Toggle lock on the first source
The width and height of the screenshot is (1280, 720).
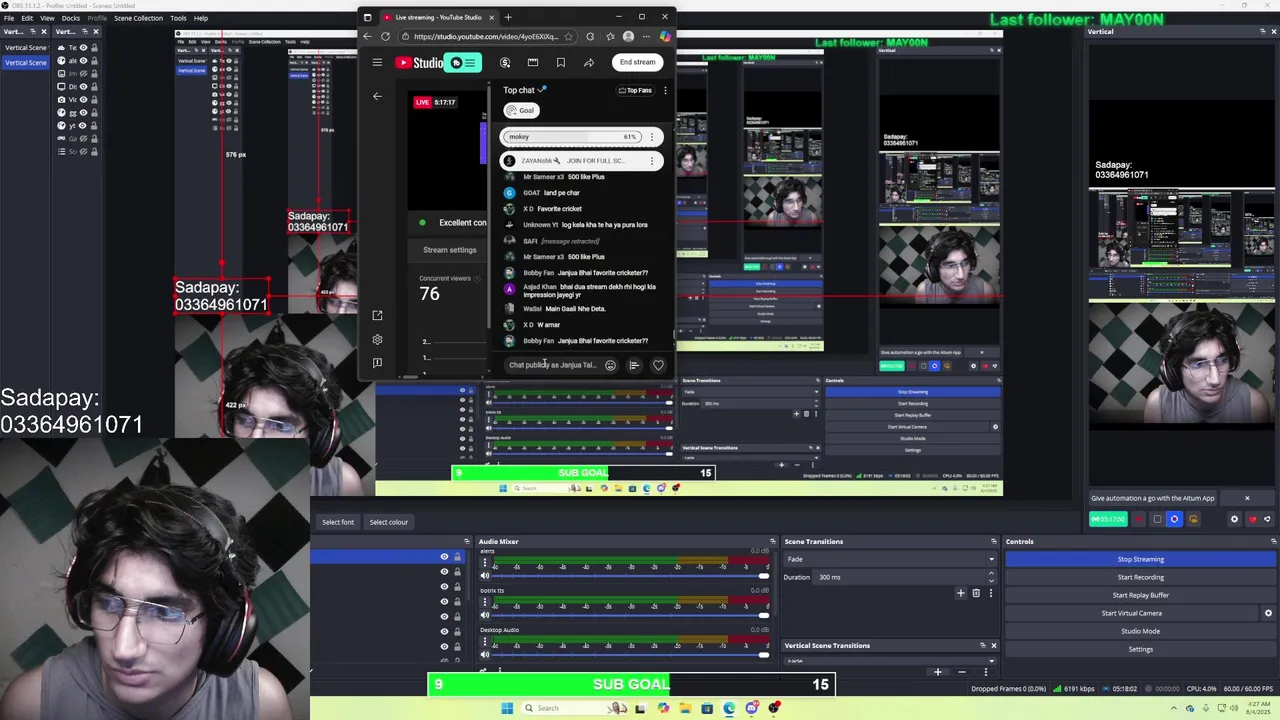94,48
